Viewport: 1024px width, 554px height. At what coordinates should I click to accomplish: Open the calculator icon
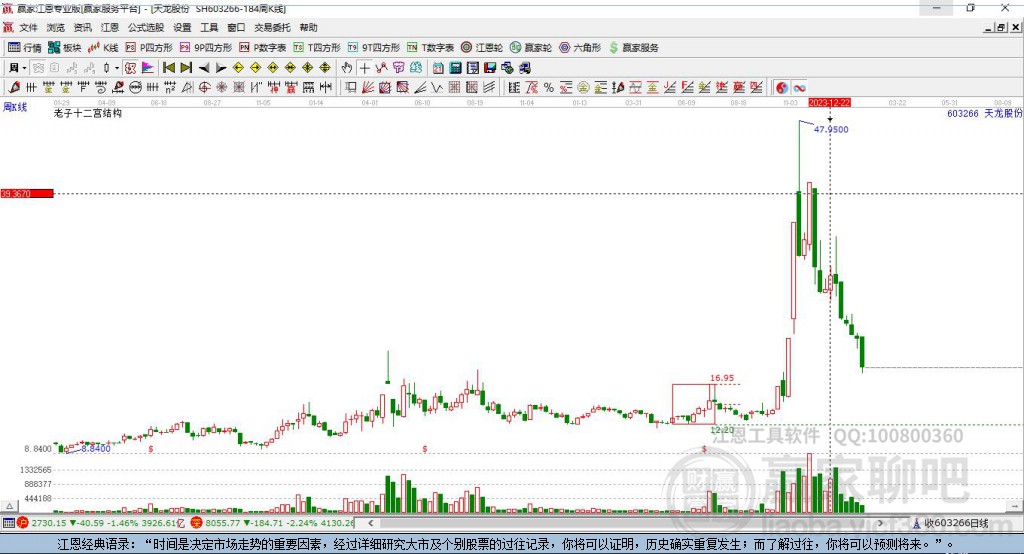(455, 68)
